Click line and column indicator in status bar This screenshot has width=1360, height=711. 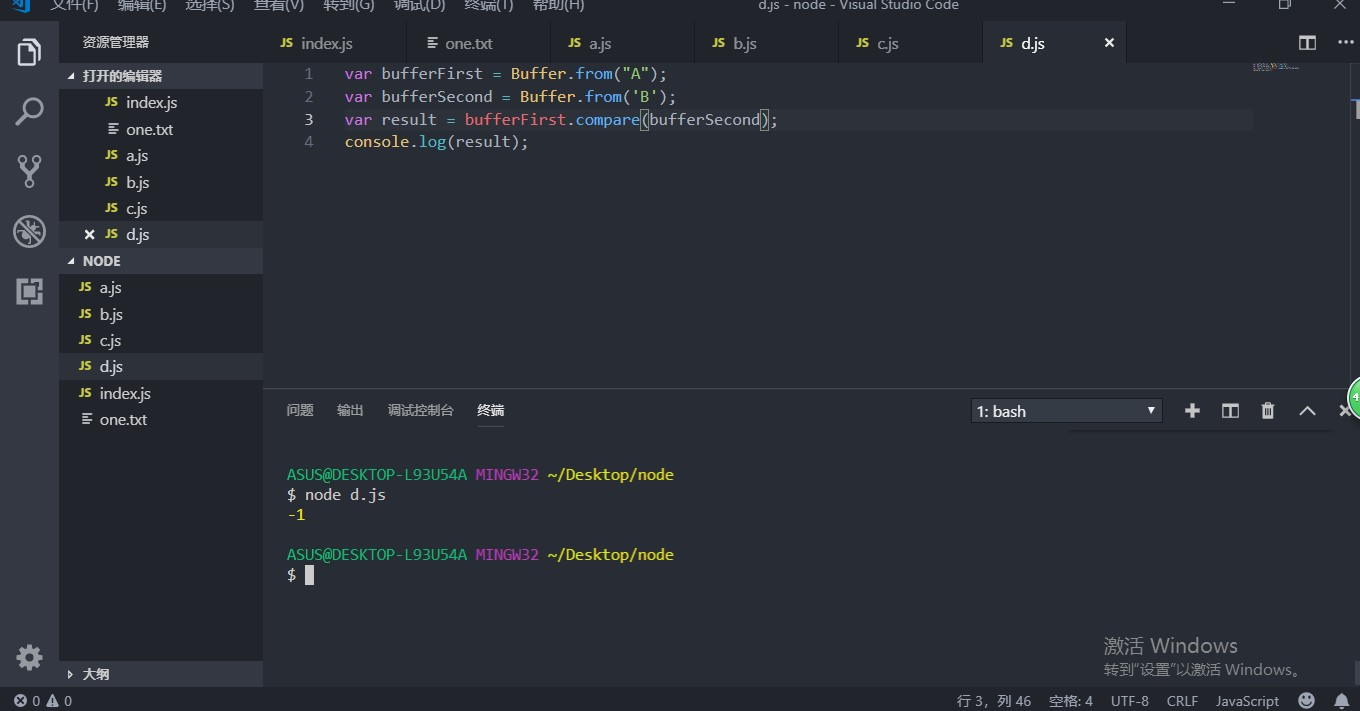[994, 701]
